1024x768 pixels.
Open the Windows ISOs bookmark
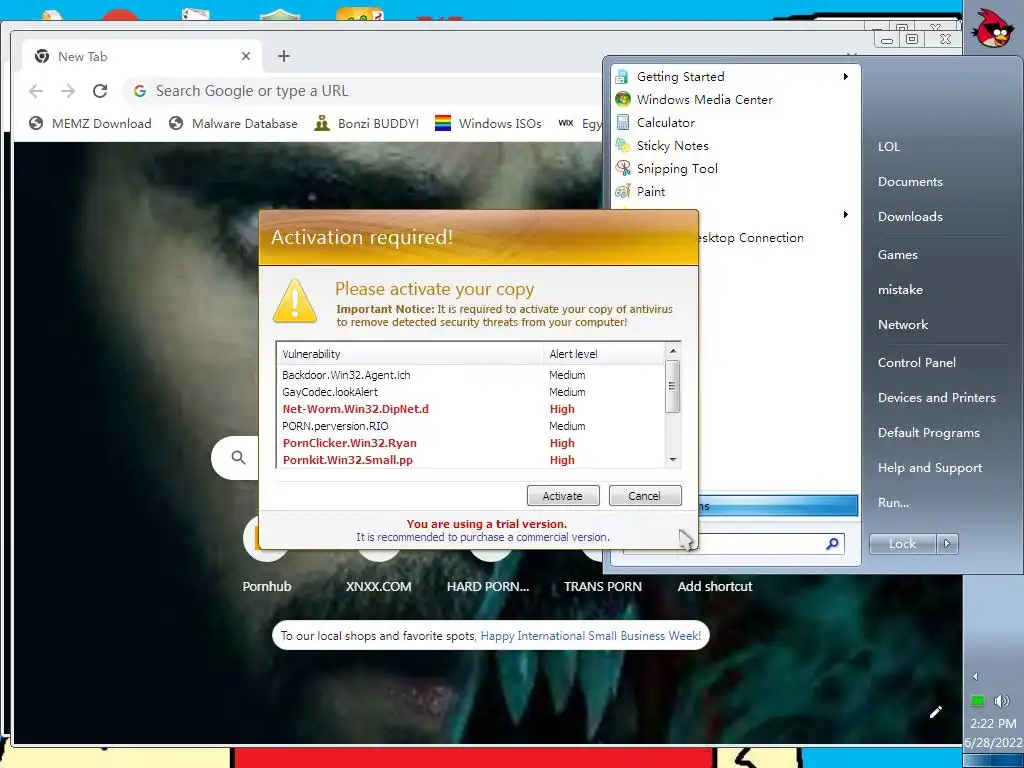pos(488,123)
